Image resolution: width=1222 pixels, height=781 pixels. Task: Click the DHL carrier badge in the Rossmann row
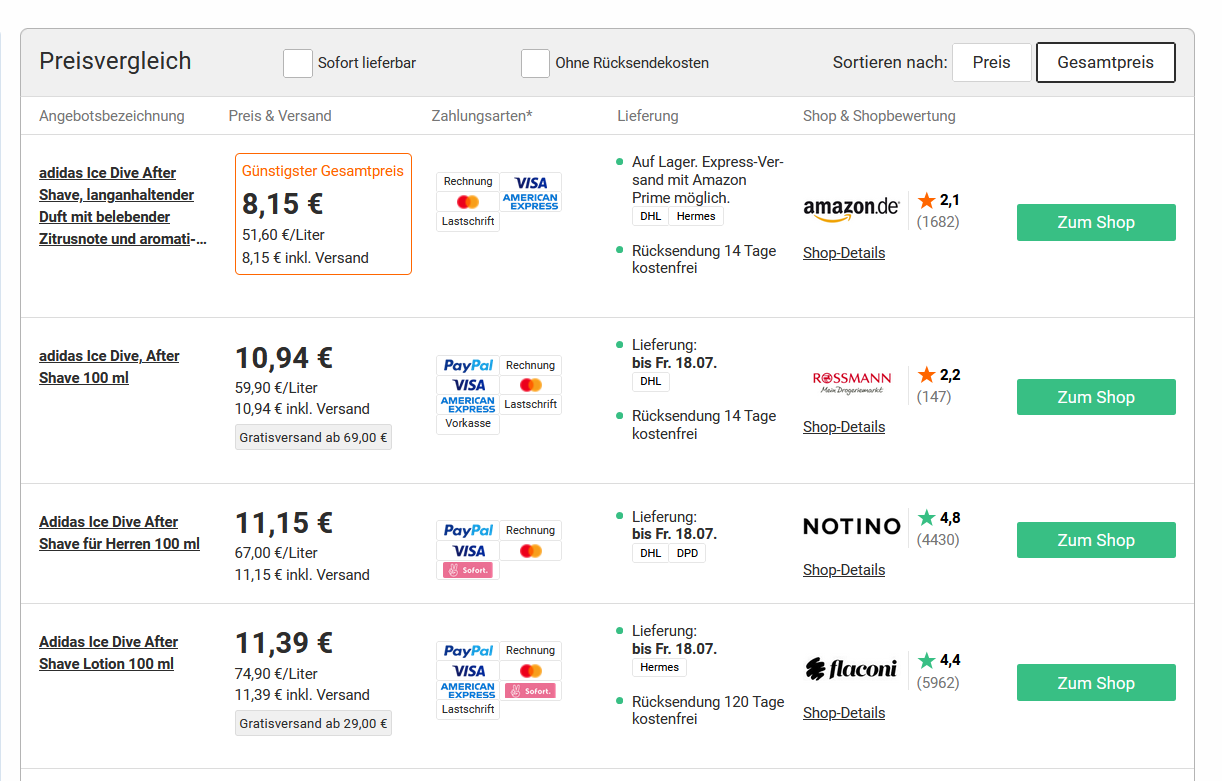pyautogui.click(x=651, y=381)
